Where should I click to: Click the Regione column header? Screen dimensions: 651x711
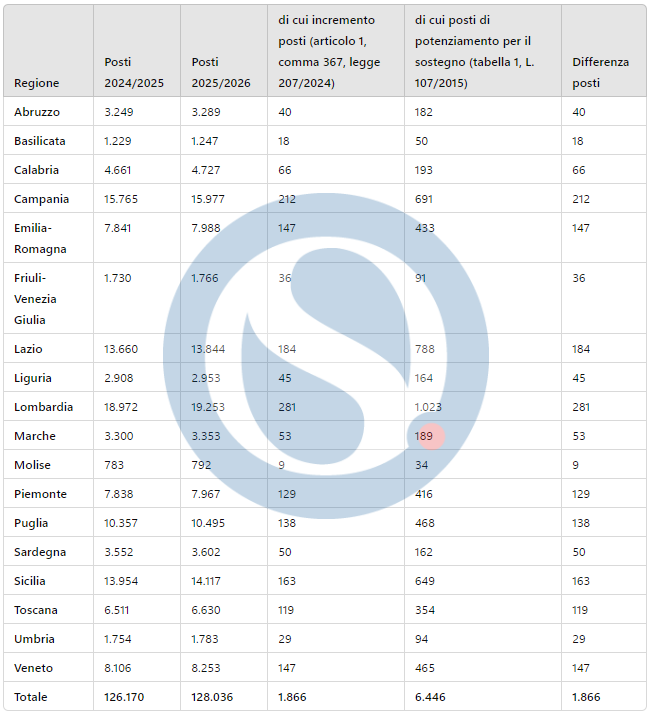37,83
